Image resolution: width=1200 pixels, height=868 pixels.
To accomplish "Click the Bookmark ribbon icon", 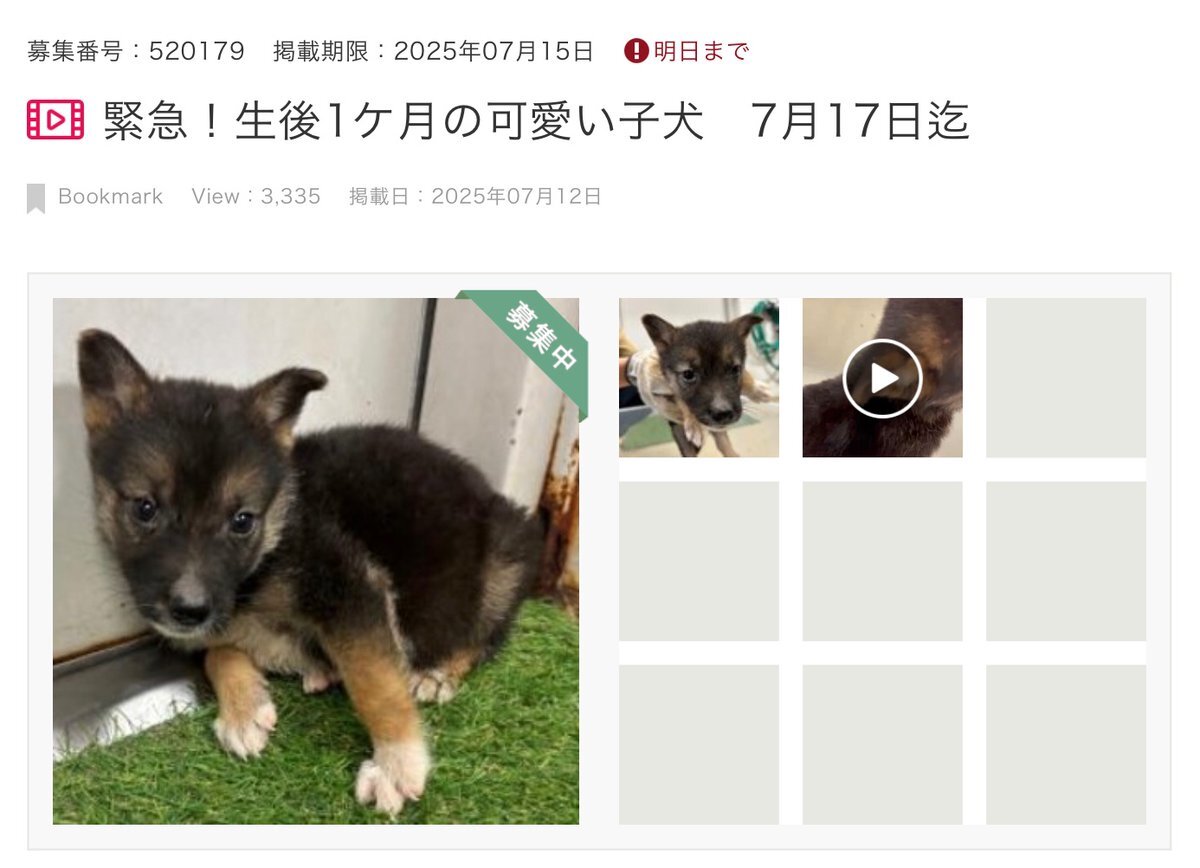I will (36, 198).
